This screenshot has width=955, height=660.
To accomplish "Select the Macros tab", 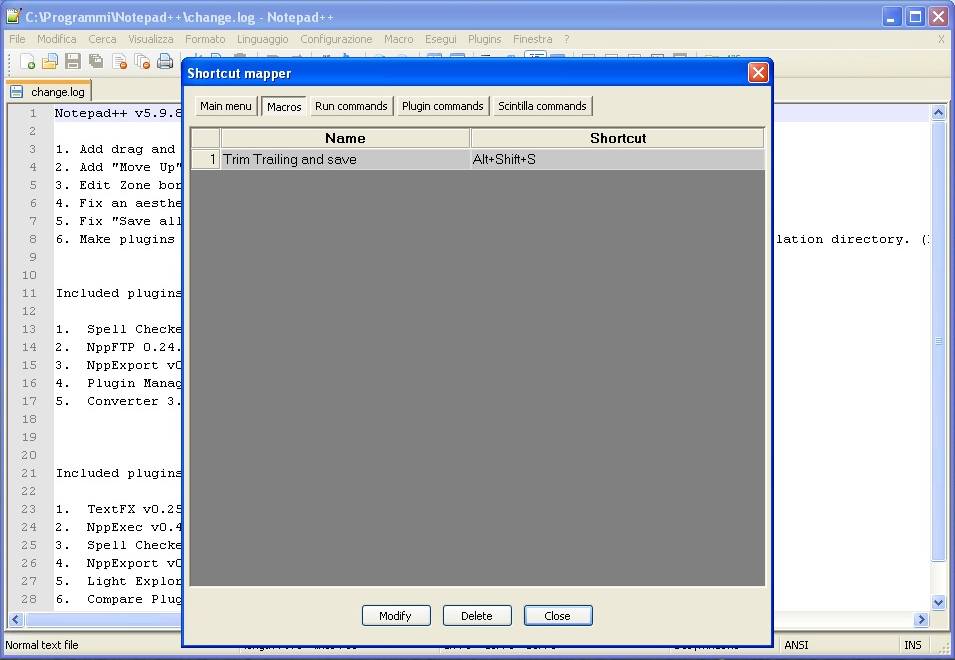I will 284,107.
